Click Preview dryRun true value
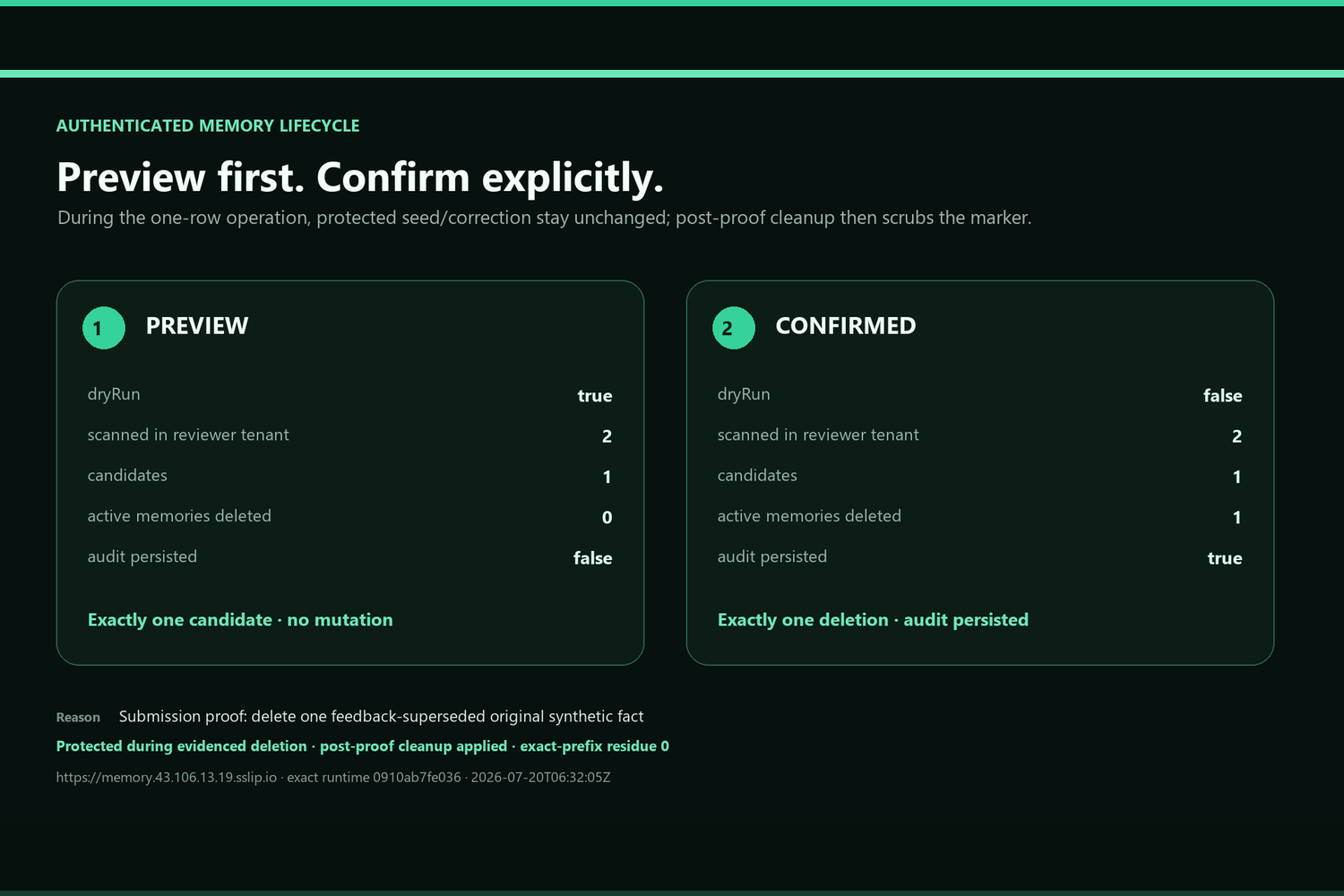Viewport: 1344px width, 896px height. click(595, 395)
